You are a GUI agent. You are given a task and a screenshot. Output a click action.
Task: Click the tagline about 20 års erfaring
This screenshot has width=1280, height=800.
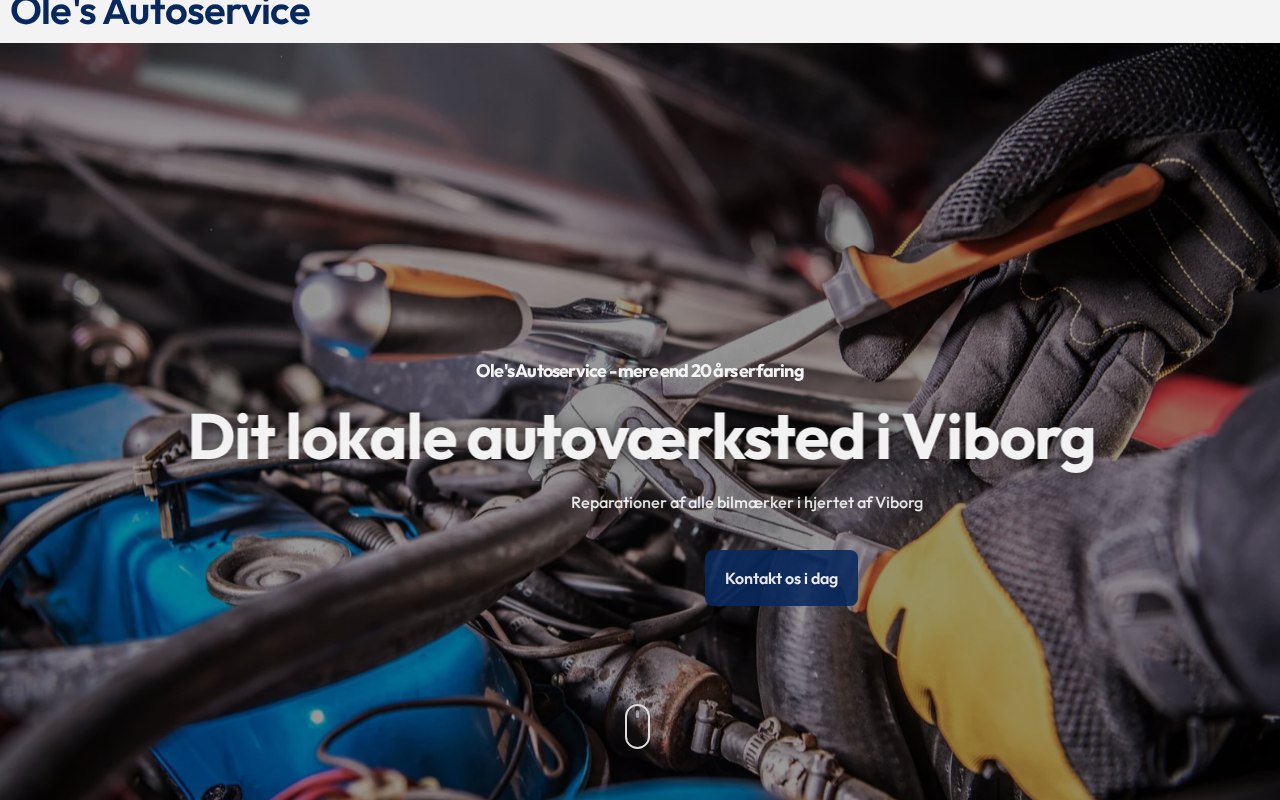(x=640, y=371)
